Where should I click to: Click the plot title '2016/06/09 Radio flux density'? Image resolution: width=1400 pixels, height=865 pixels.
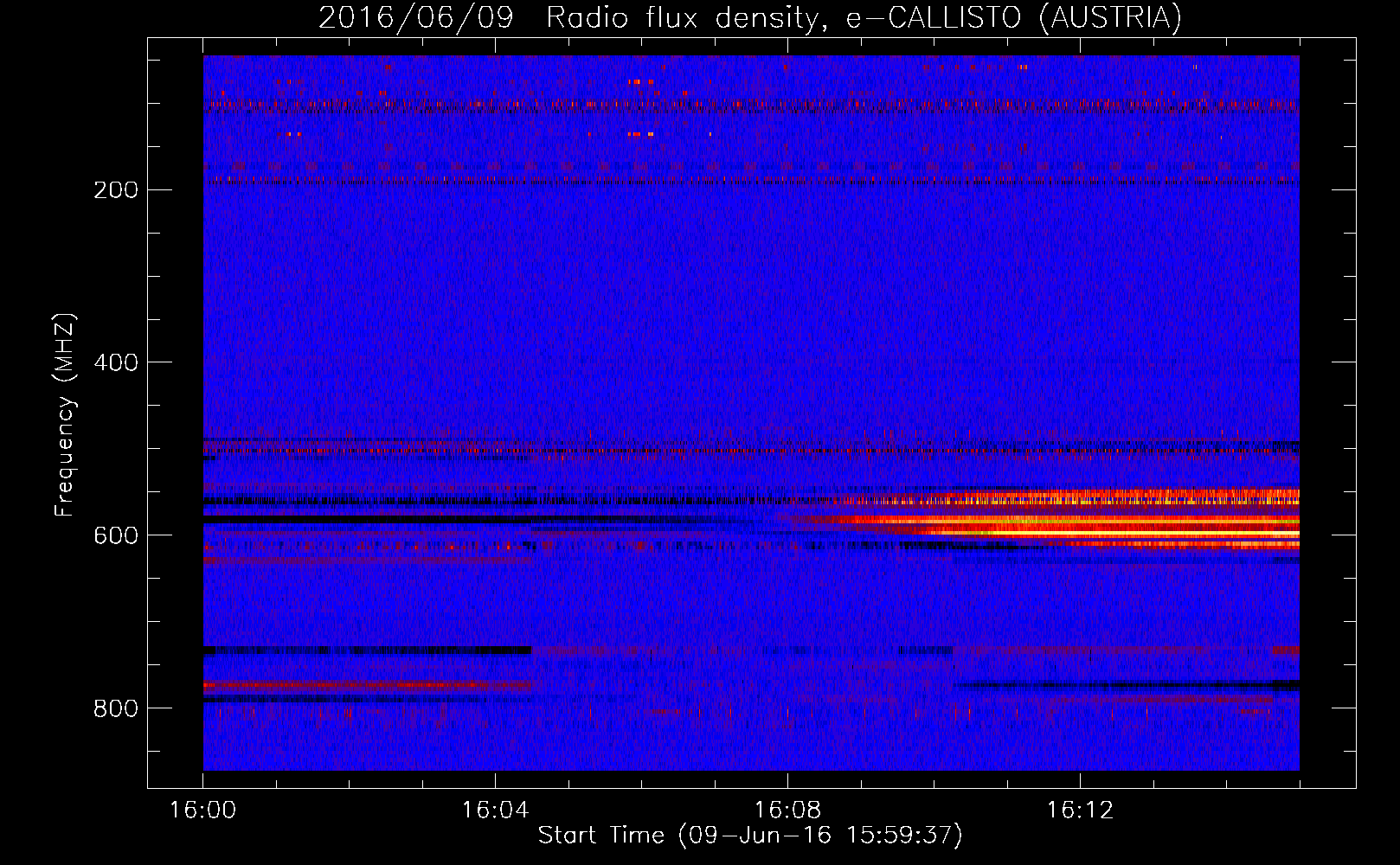[x=750, y=17]
